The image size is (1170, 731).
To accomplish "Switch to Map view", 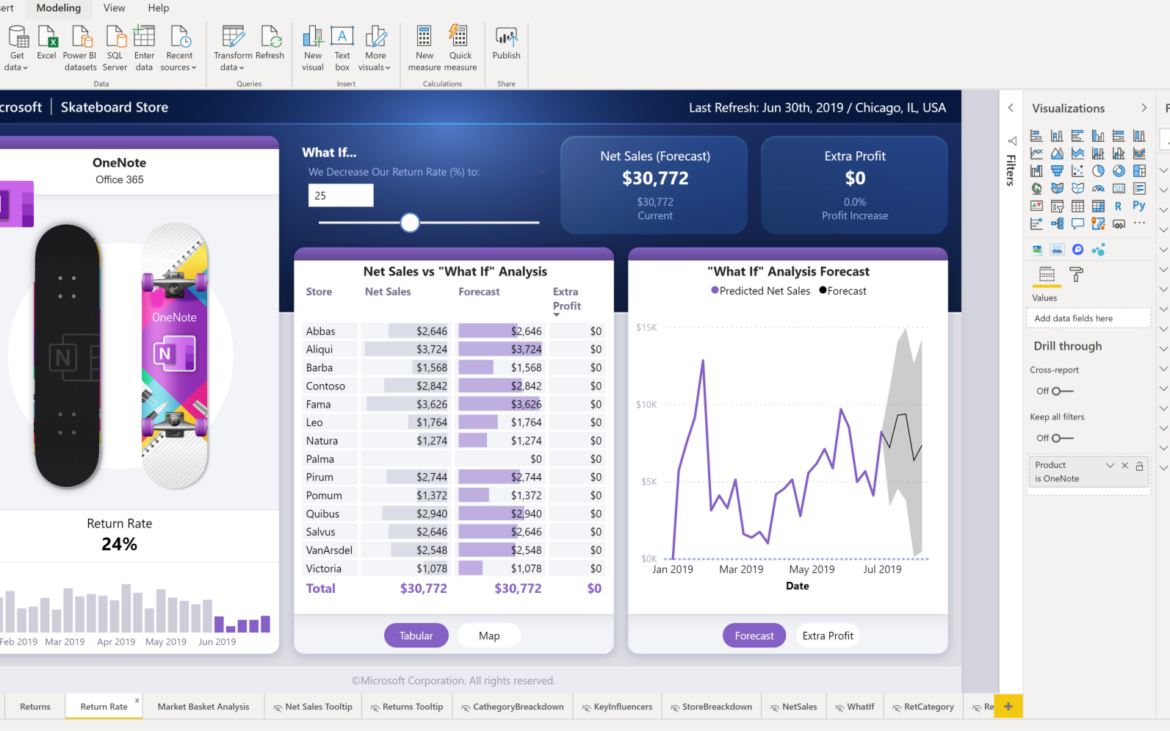I will 489,636.
